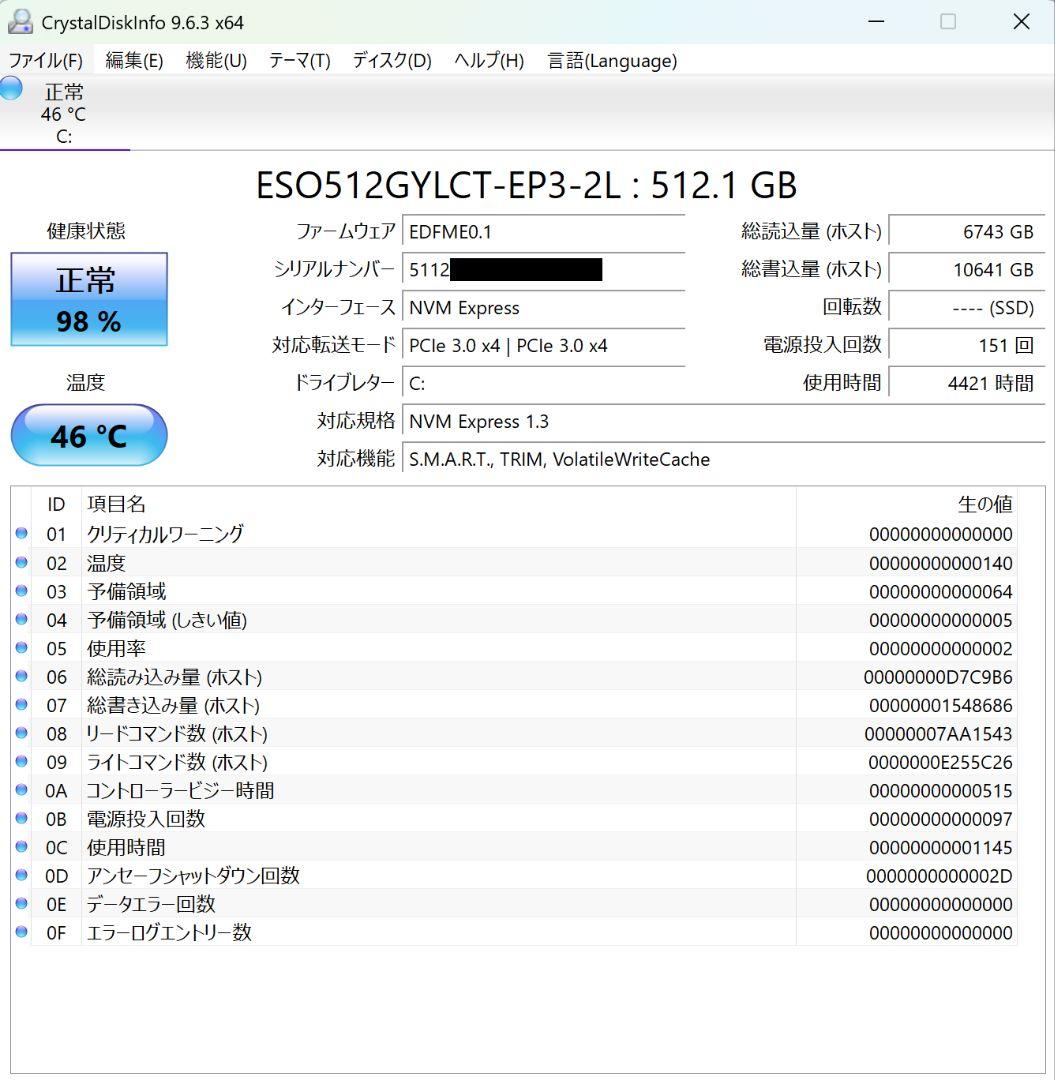The width and height of the screenshot is (1055, 1080).
Task: Click the disk health icon showing 正常 46 °C
Action: click(10, 90)
